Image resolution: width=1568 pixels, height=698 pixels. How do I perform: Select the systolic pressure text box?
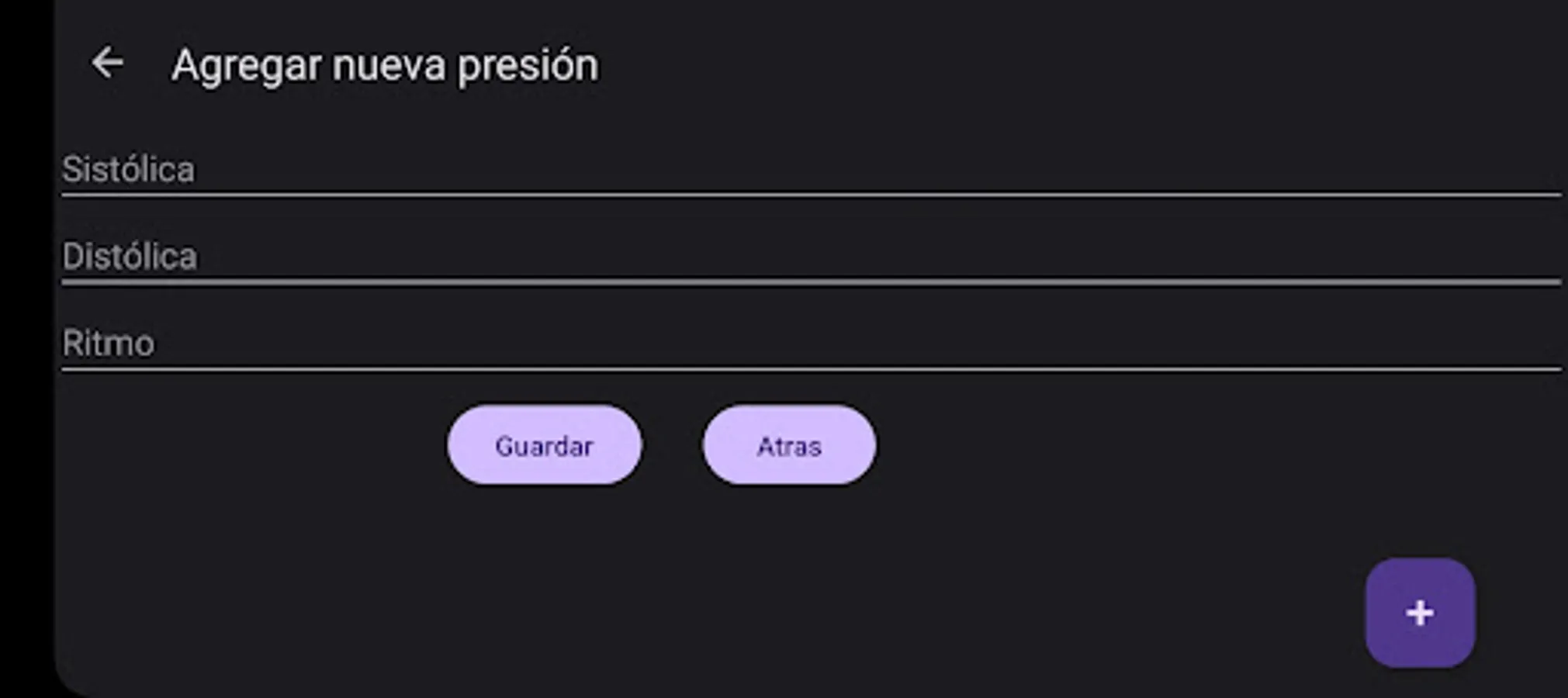811,170
